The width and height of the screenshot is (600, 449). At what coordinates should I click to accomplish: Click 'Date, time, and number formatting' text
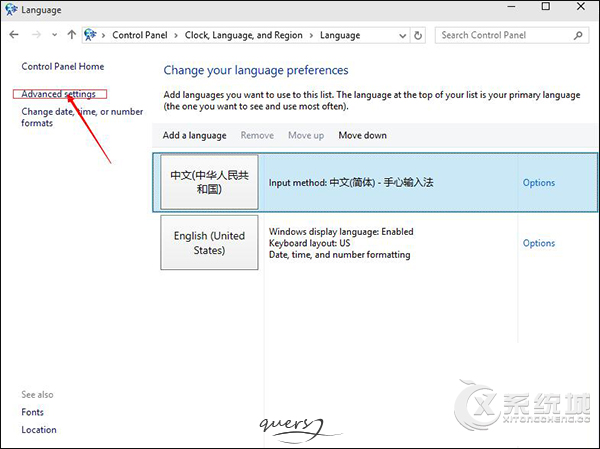point(339,255)
